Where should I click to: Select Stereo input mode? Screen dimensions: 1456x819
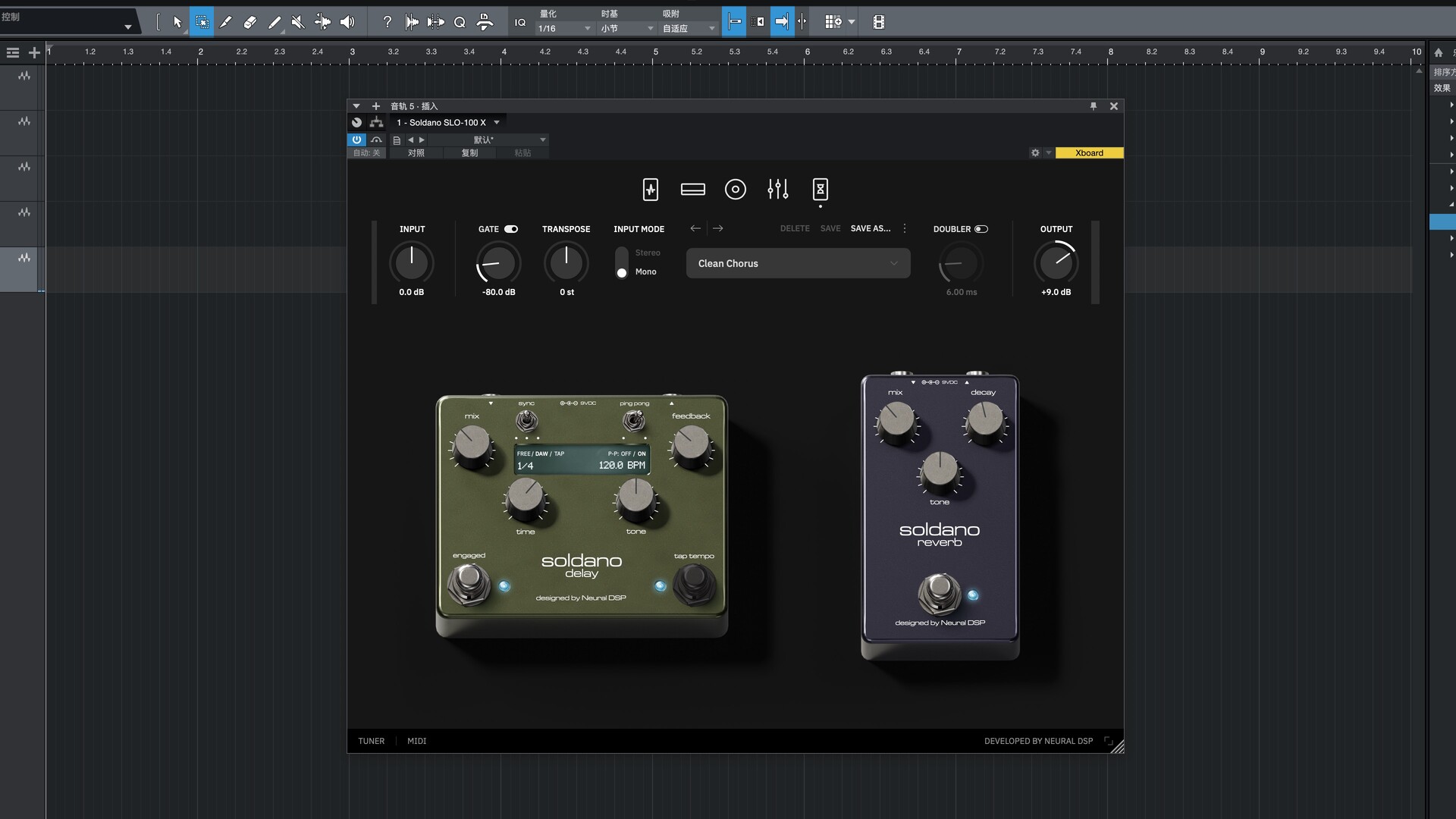click(647, 253)
